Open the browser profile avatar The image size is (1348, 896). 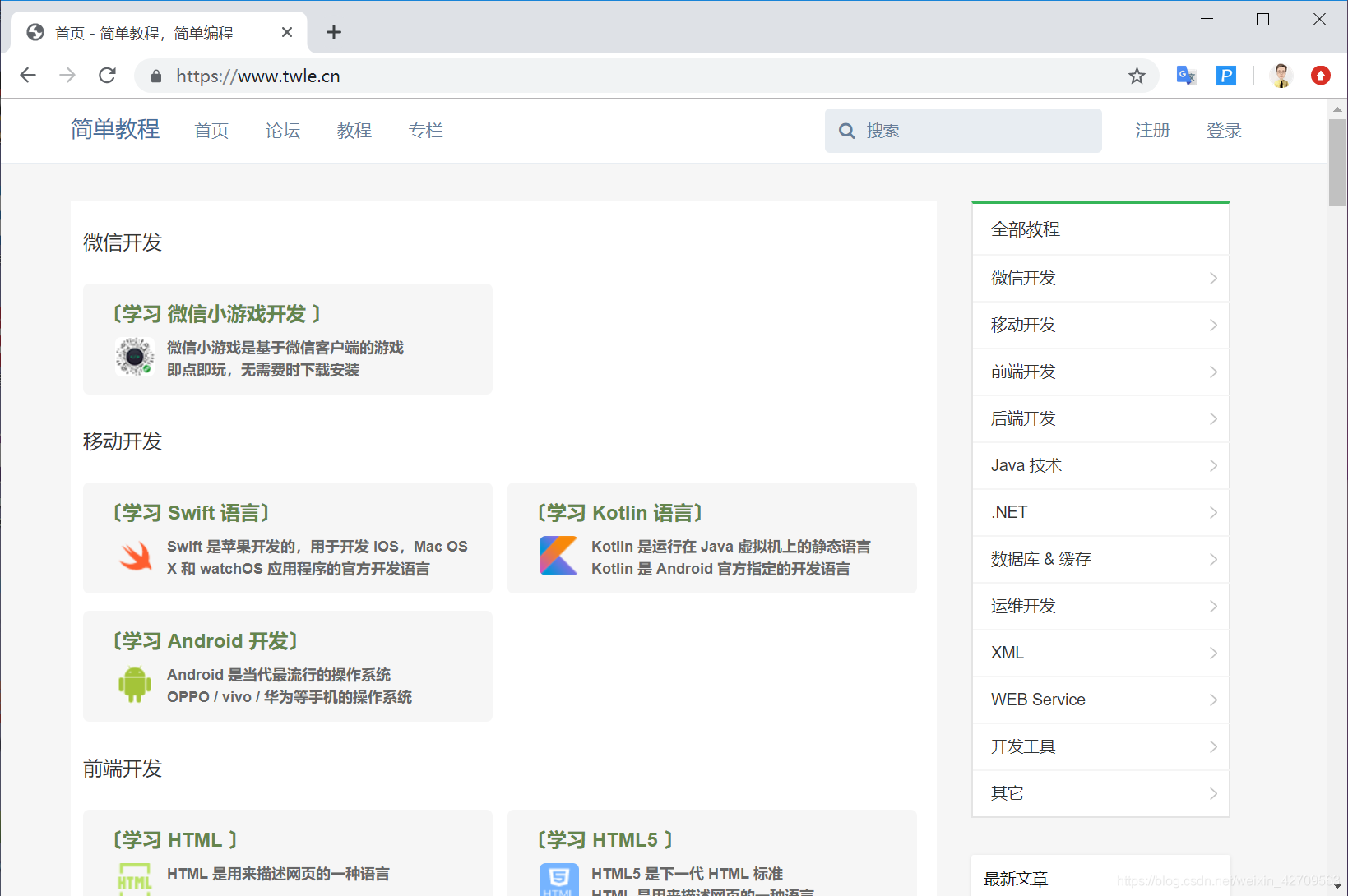tap(1281, 75)
